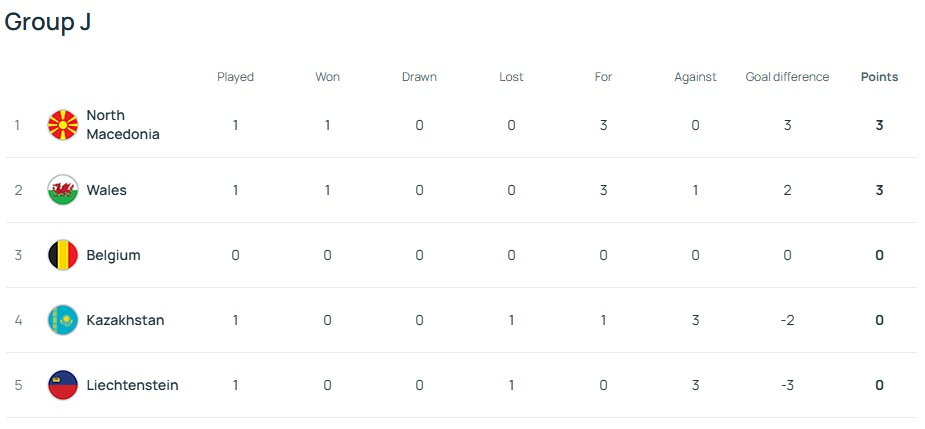Click the For column header

point(603,77)
